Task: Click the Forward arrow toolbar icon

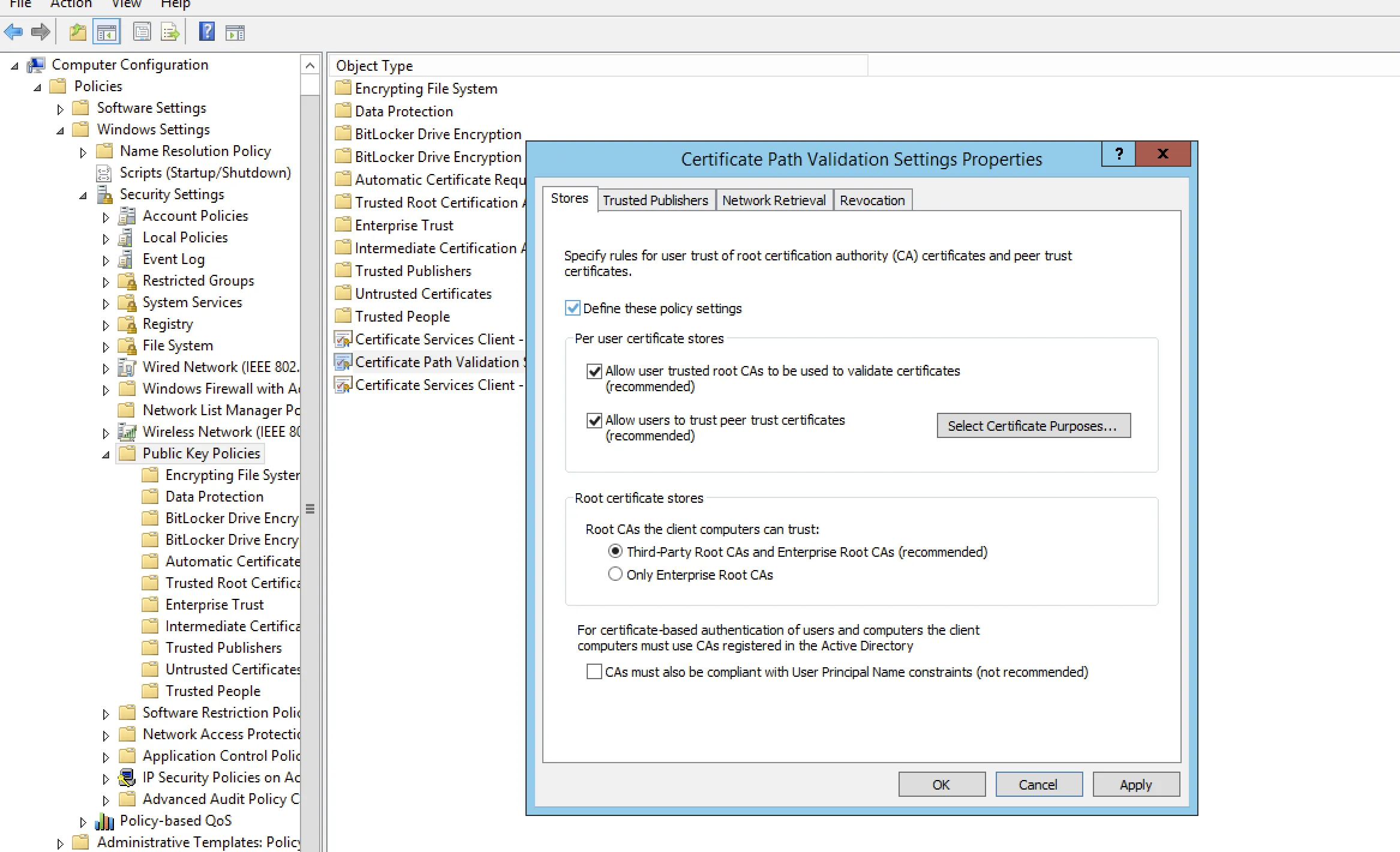Action: click(41, 32)
